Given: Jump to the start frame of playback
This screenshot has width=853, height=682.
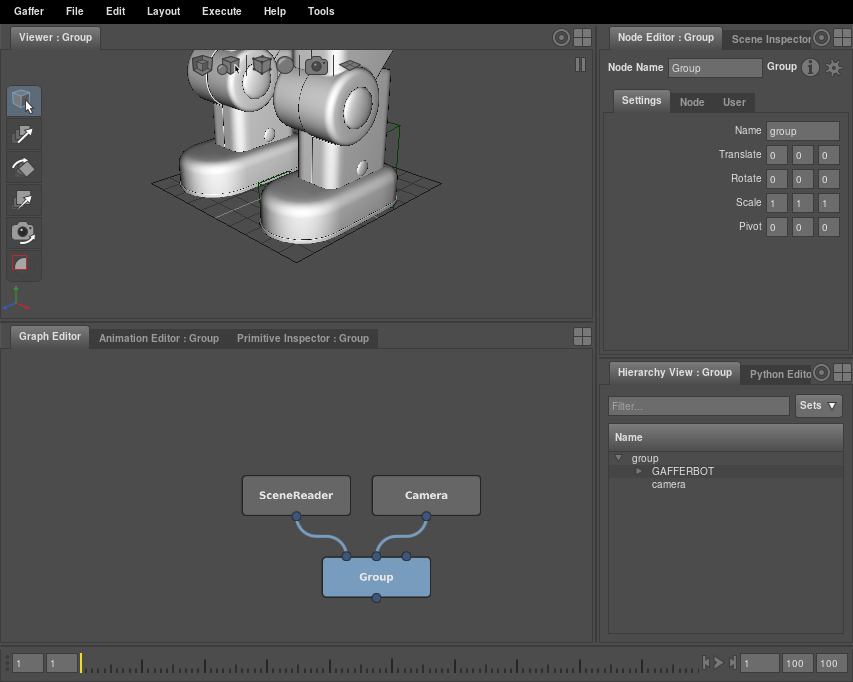Looking at the screenshot, I should coord(706,662).
